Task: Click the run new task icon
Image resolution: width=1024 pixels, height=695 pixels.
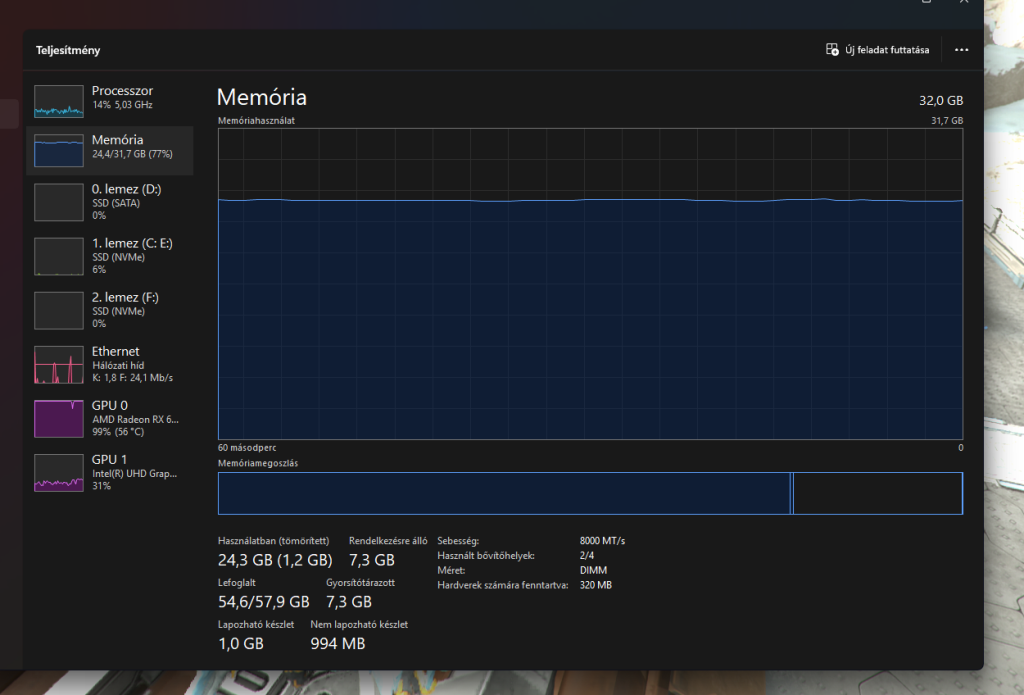Action: (832, 49)
